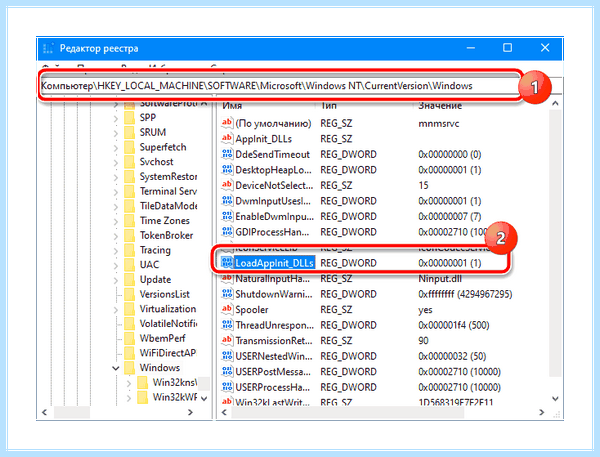Click the folder icon of UAC key
The image size is (600, 457).
tap(129, 265)
